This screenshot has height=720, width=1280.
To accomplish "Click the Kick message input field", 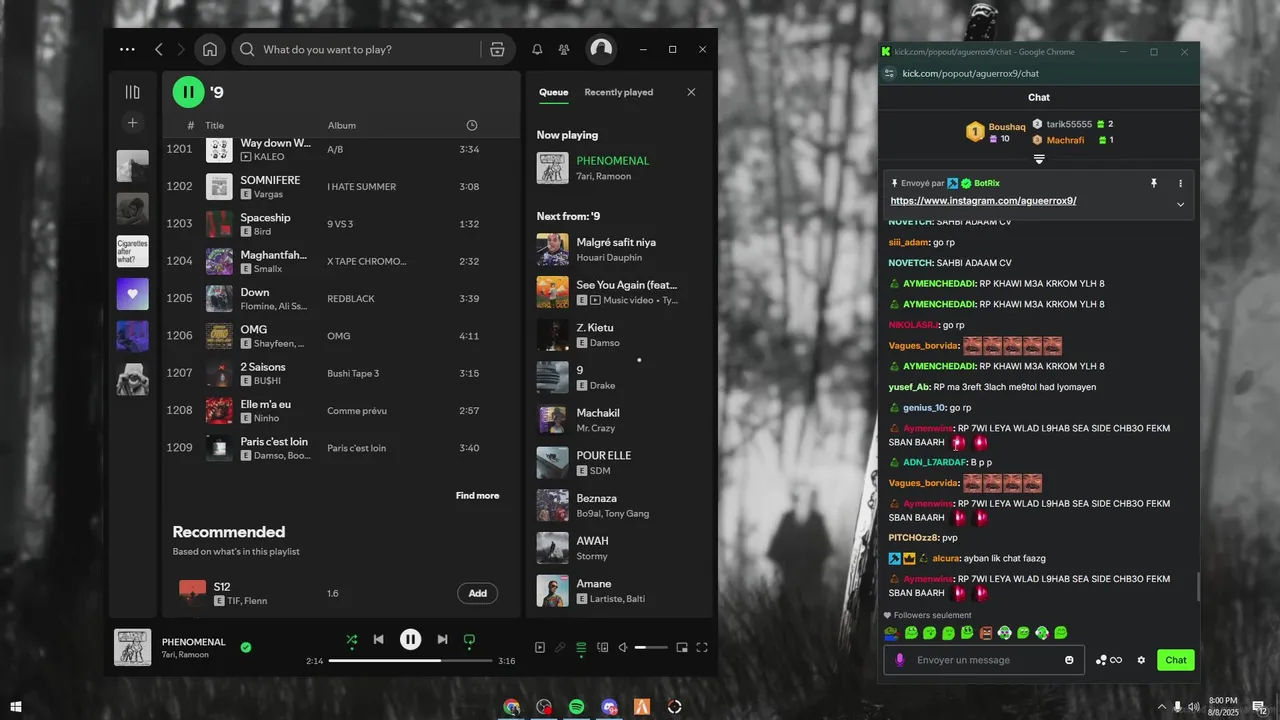I will tap(984, 660).
